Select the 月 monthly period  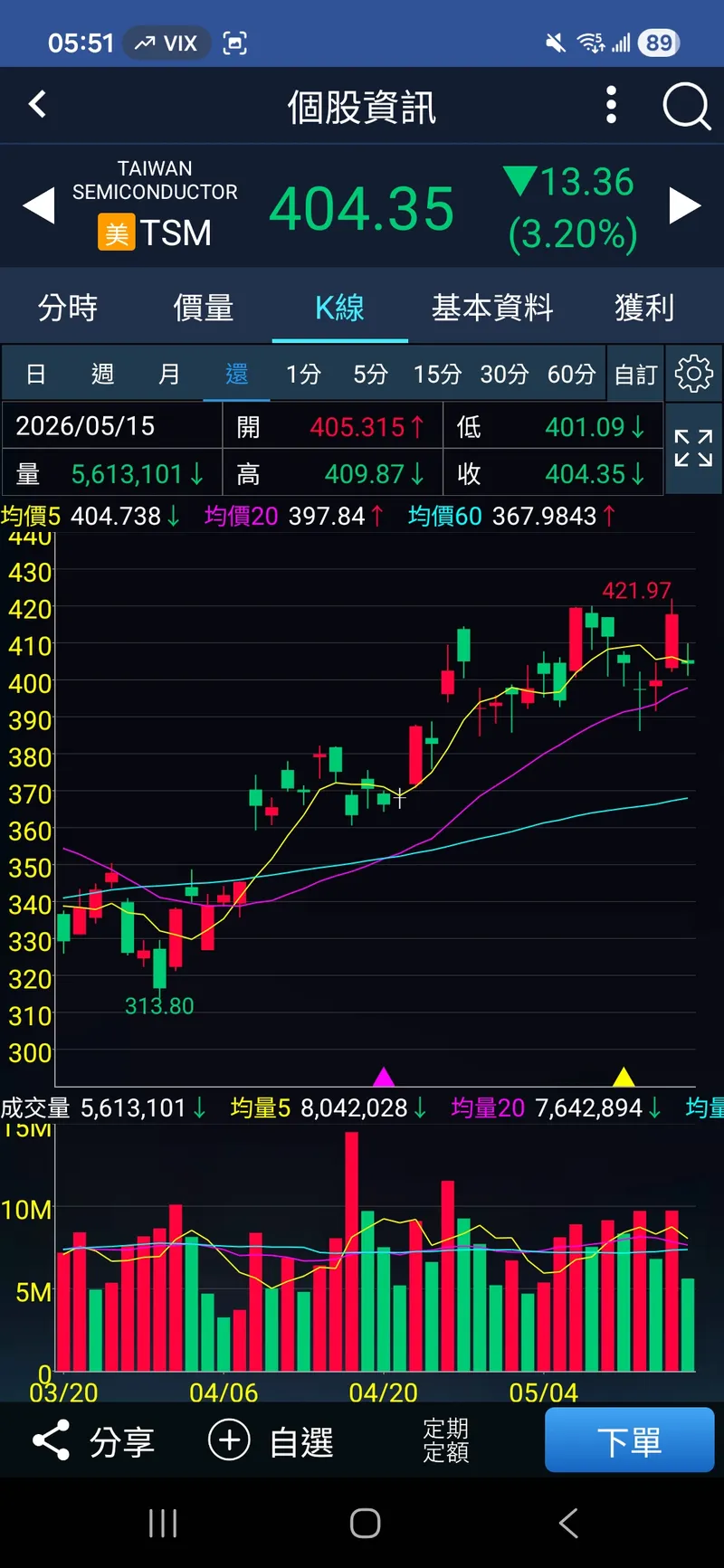(169, 374)
